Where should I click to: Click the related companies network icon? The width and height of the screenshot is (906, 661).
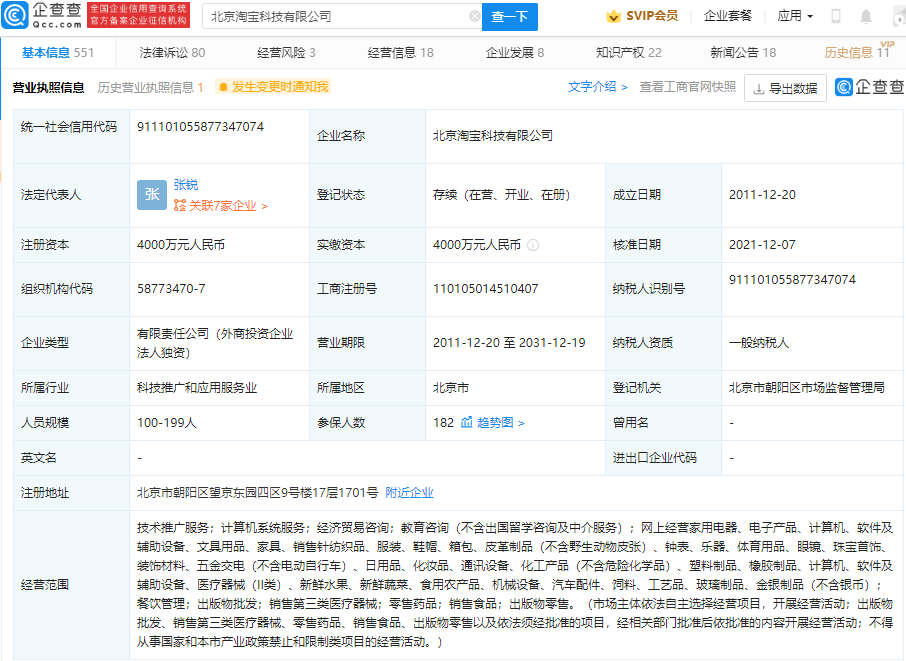click(x=180, y=205)
